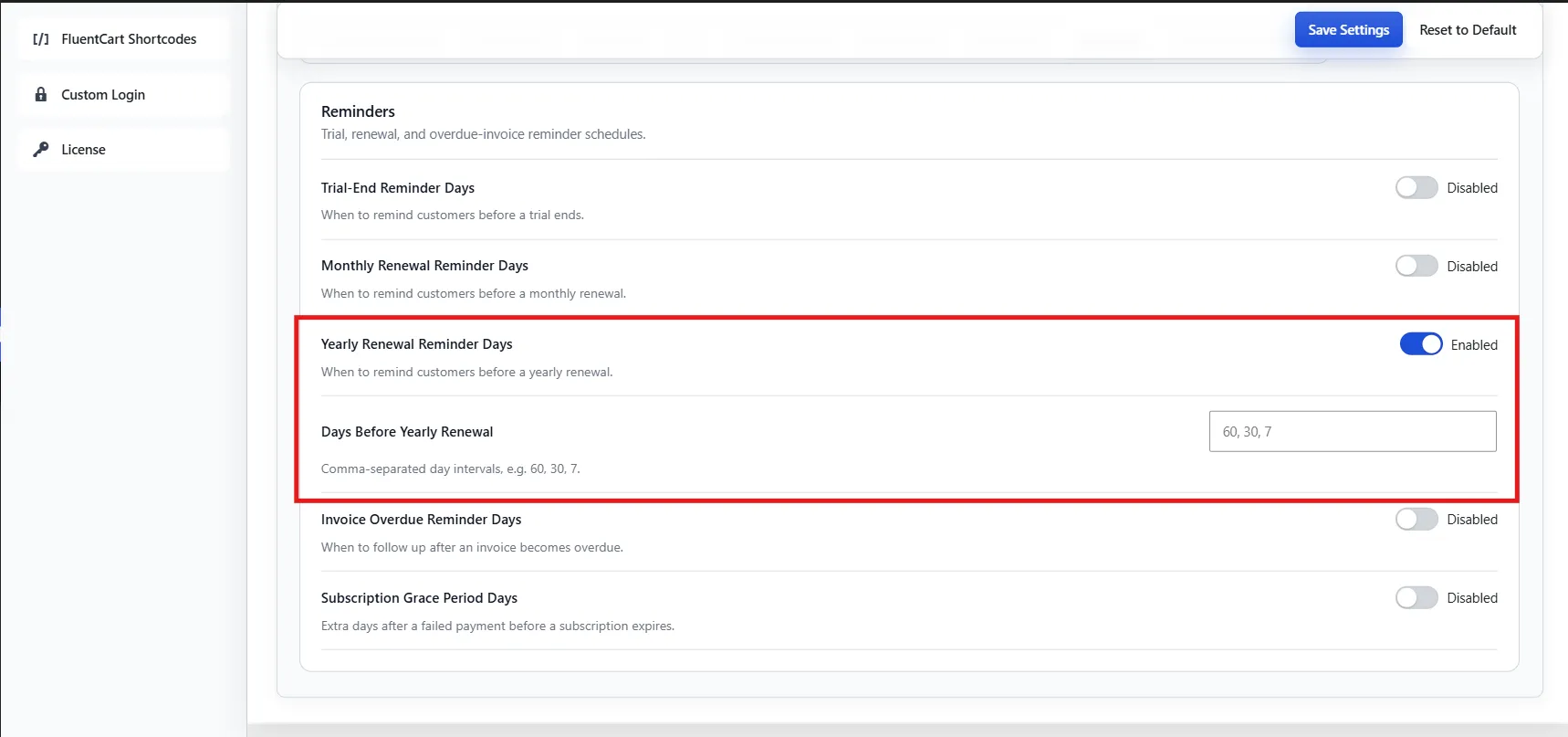The width and height of the screenshot is (1568, 737).
Task: Click the FluentCart Shortcodes bracket icon
Action: point(41,39)
